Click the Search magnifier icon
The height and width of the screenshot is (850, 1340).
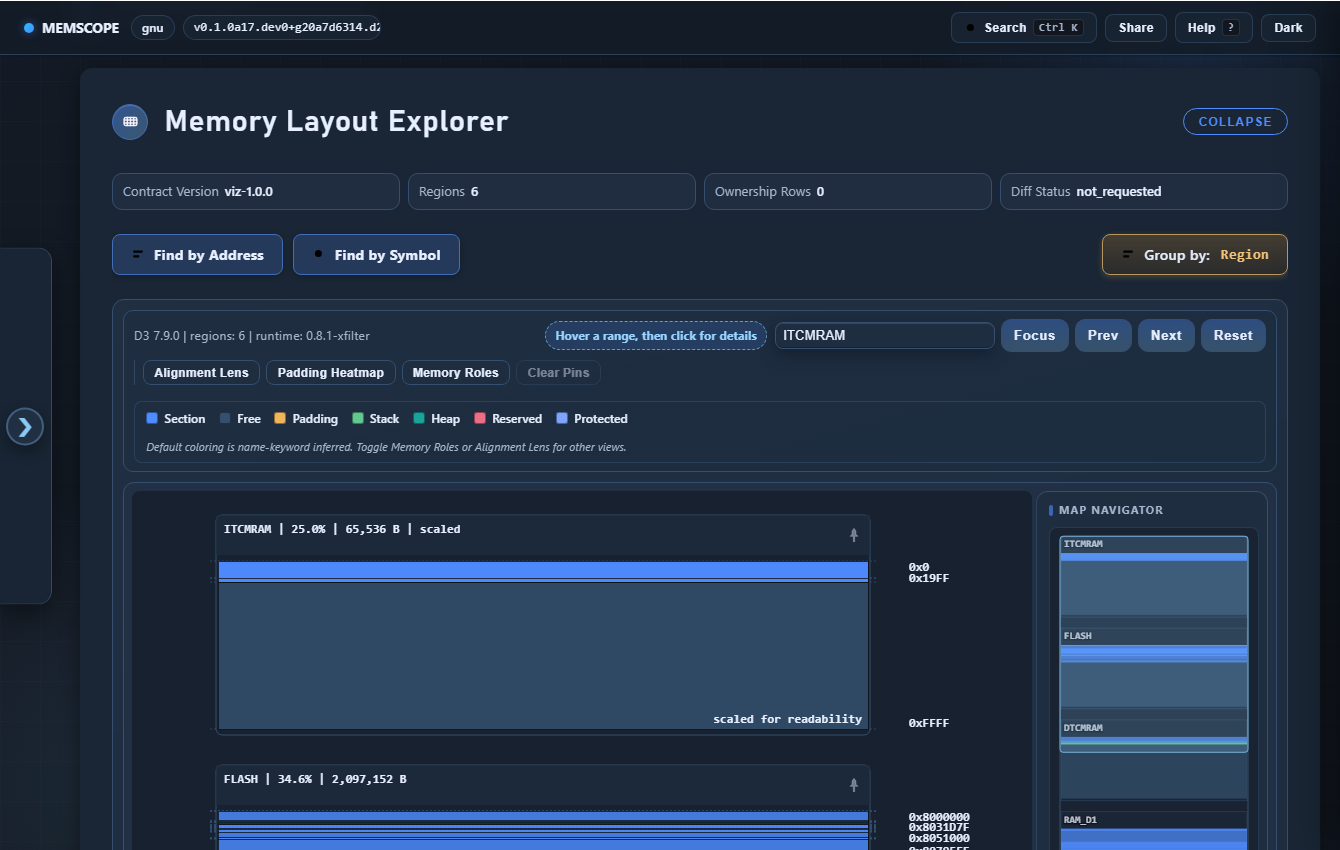(x=970, y=28)
